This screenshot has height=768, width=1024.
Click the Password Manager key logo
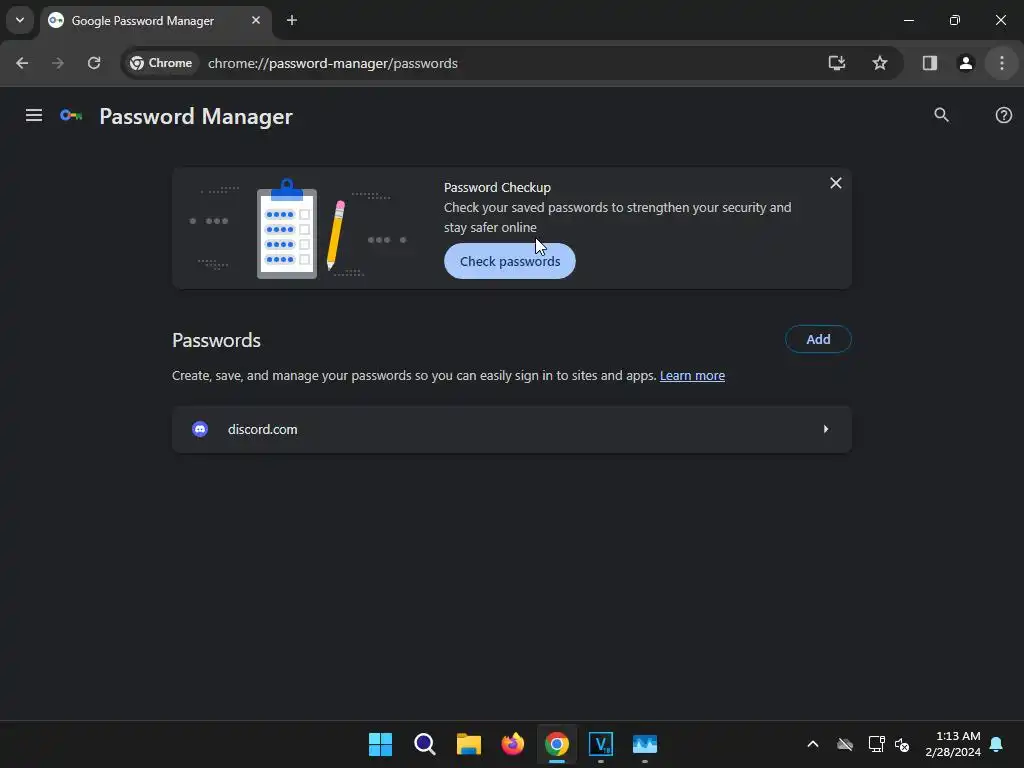pyautogui.click(x=71, y=116)
